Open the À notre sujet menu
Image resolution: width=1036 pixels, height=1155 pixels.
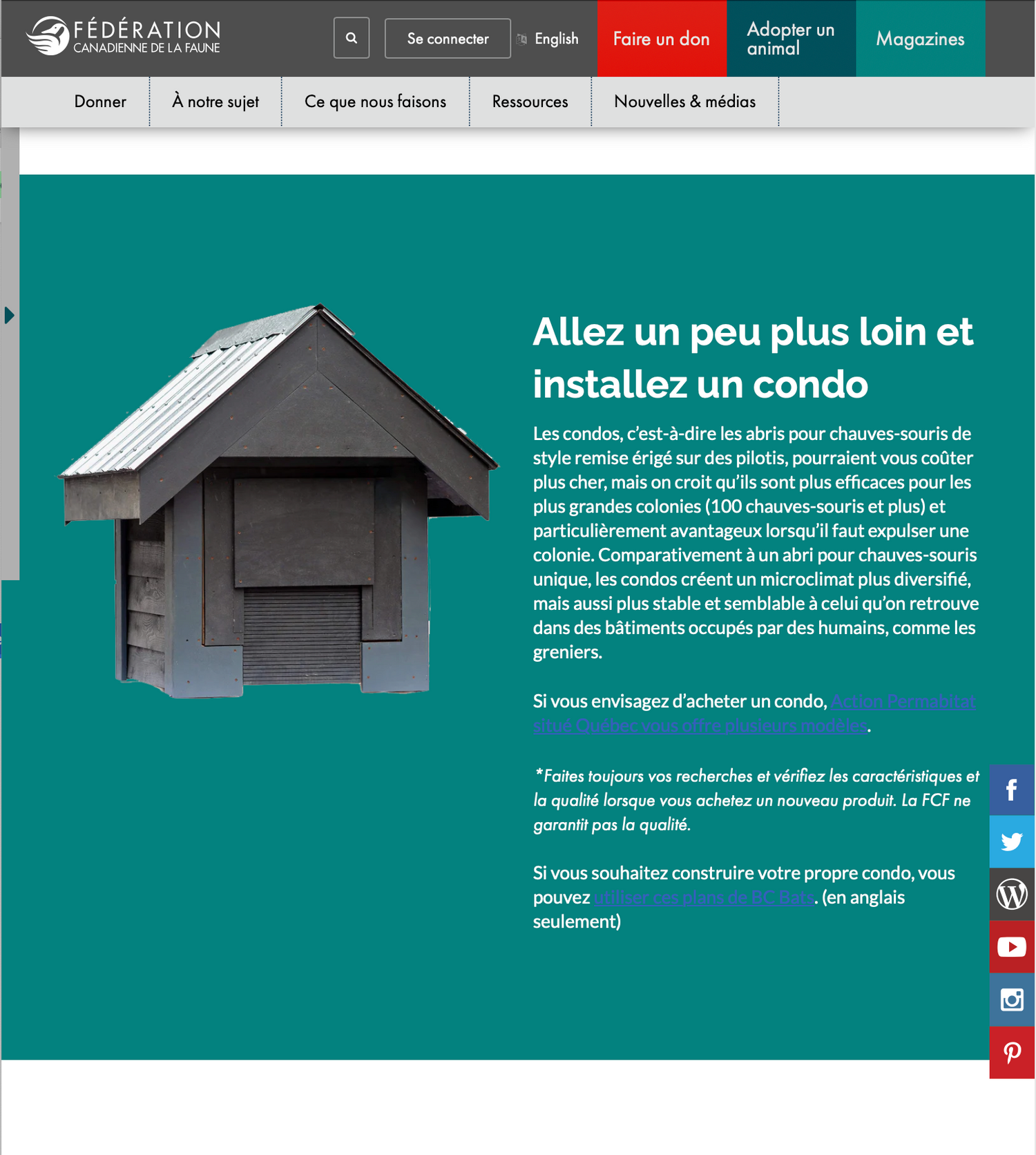coord(215,102)
